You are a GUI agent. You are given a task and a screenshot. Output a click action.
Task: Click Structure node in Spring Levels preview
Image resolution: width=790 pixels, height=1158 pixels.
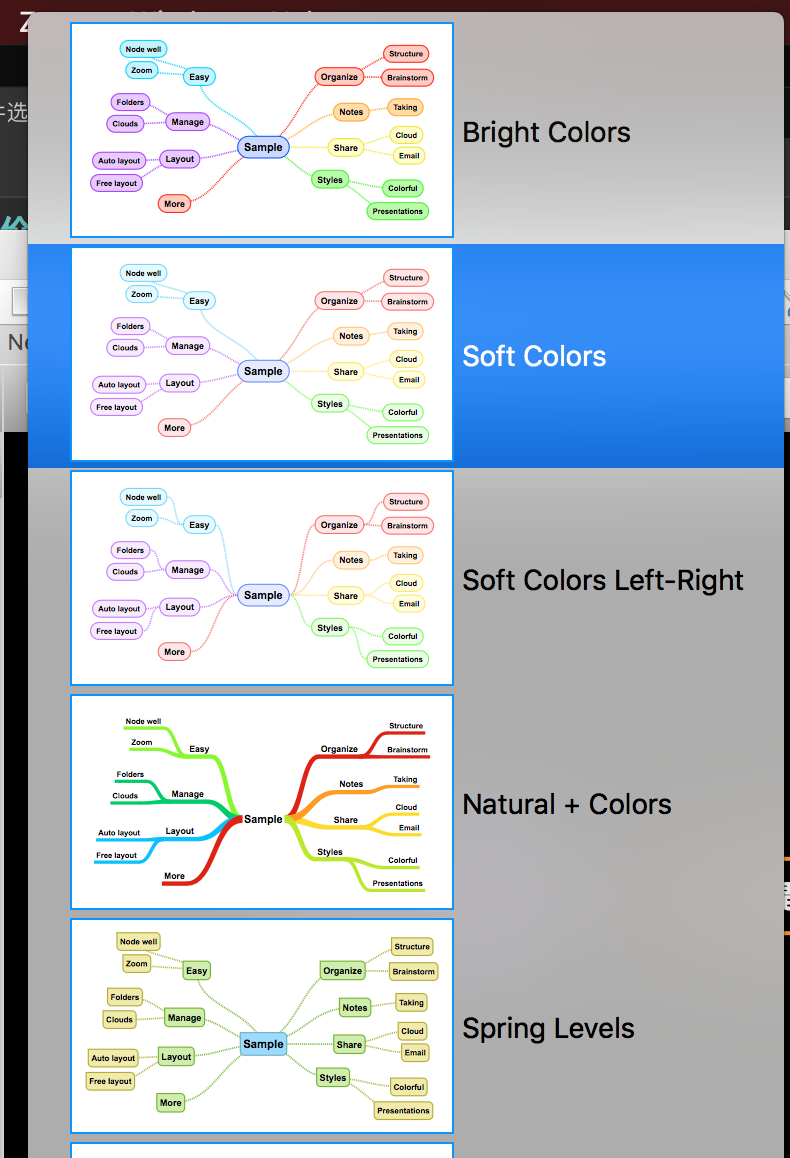[412, 946]
